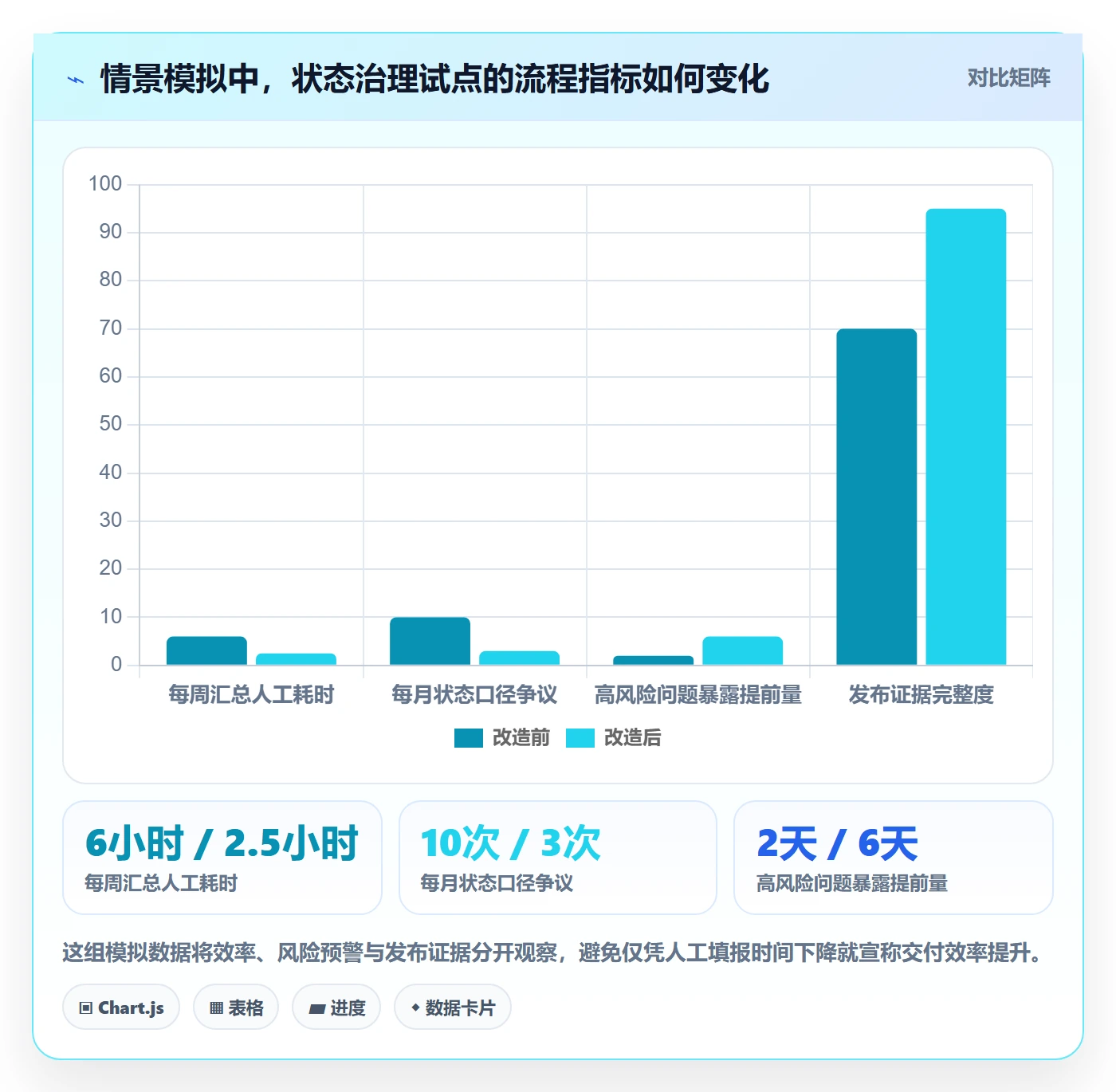Screen dimensions: 1116x1092
Task: Click the lightning bolt icon beside the title
Action: [x=76, y=80]
